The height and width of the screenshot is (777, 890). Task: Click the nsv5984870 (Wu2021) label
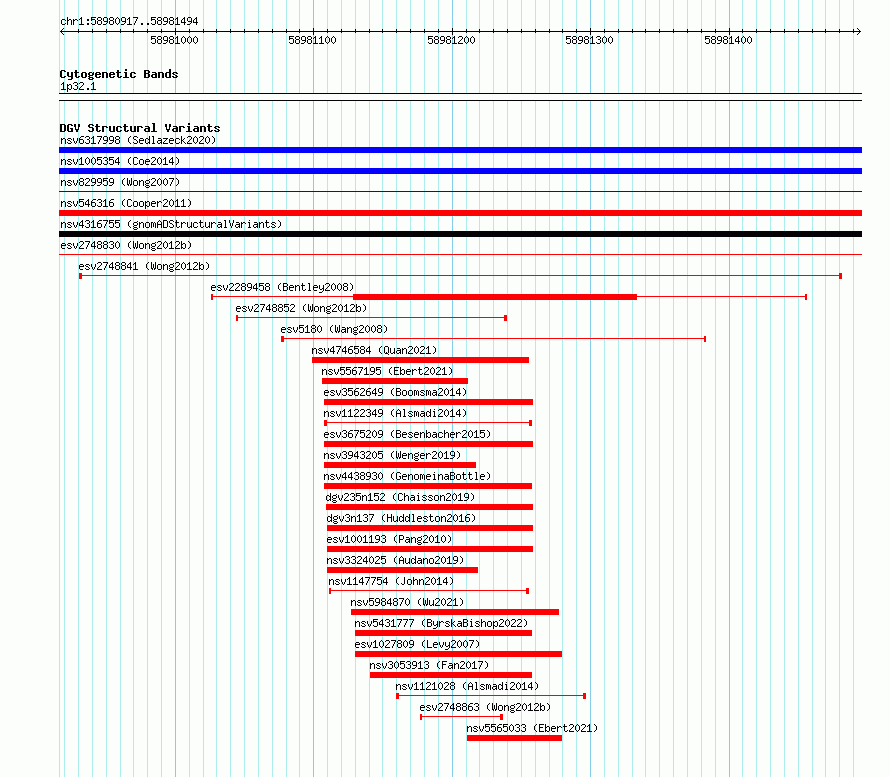coord(407,602)
